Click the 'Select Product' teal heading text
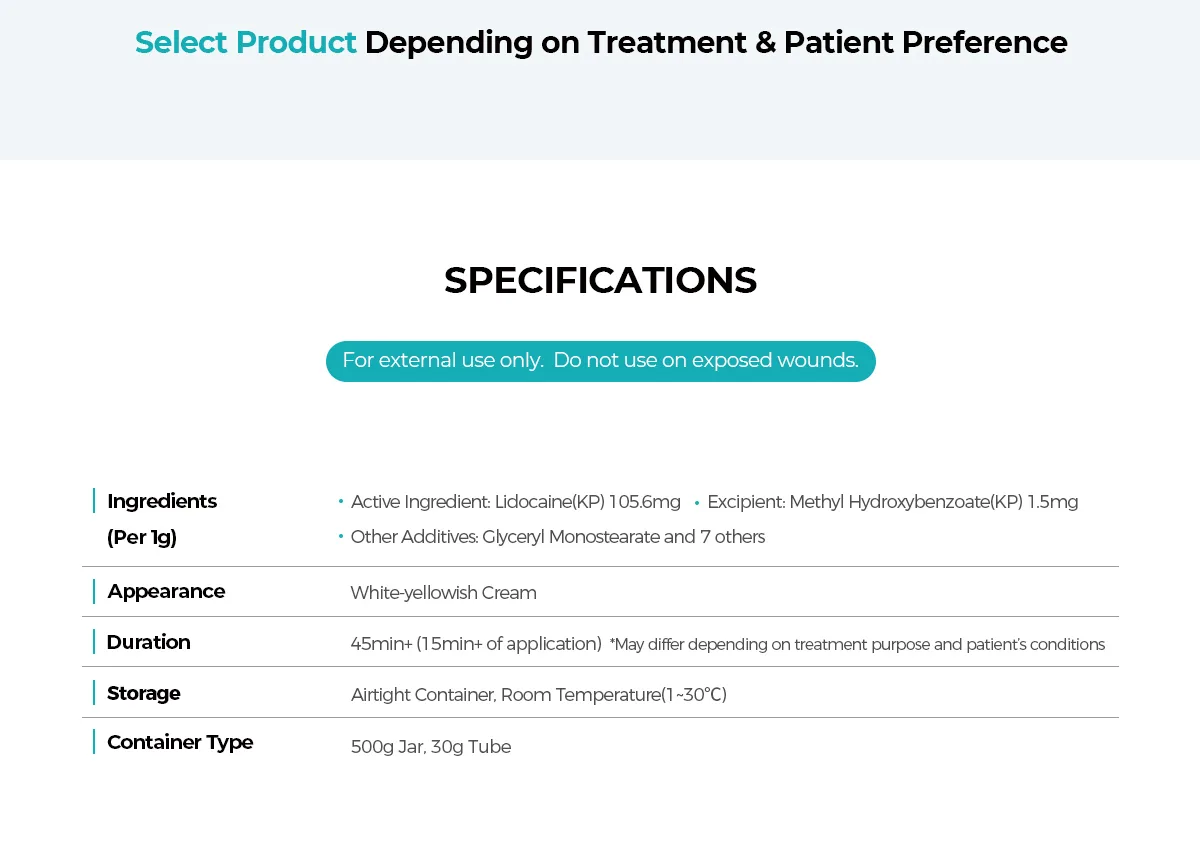The image size is (1200, 864). coord(246,42)
